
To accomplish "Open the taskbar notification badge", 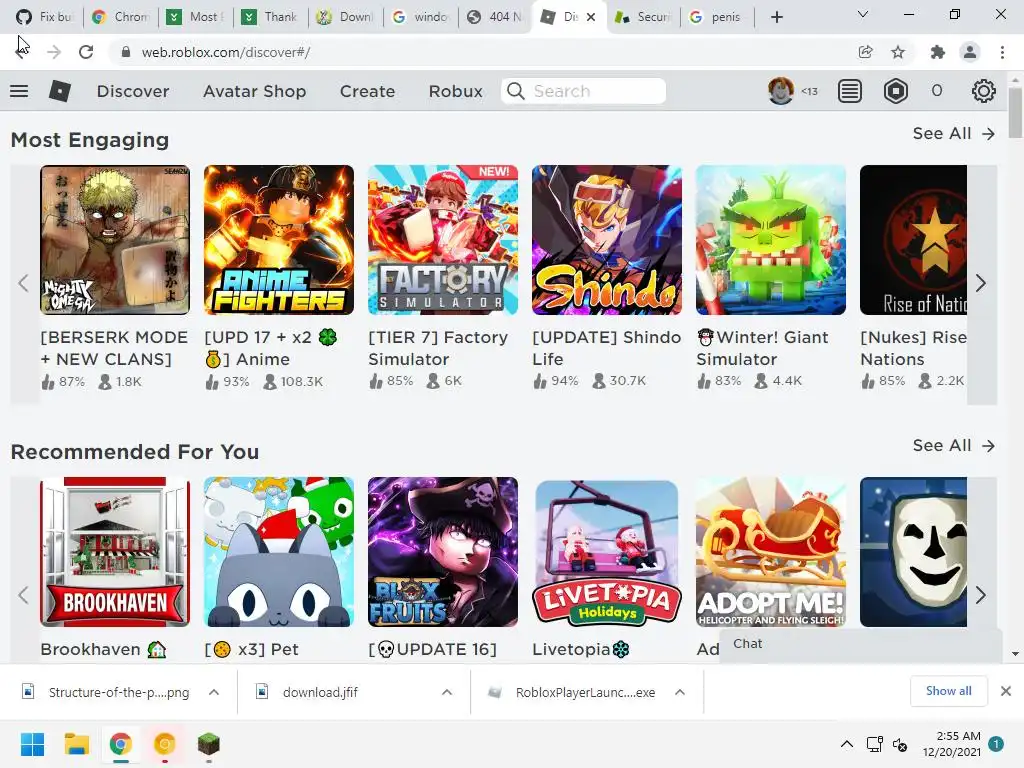I will coord(996,744).
